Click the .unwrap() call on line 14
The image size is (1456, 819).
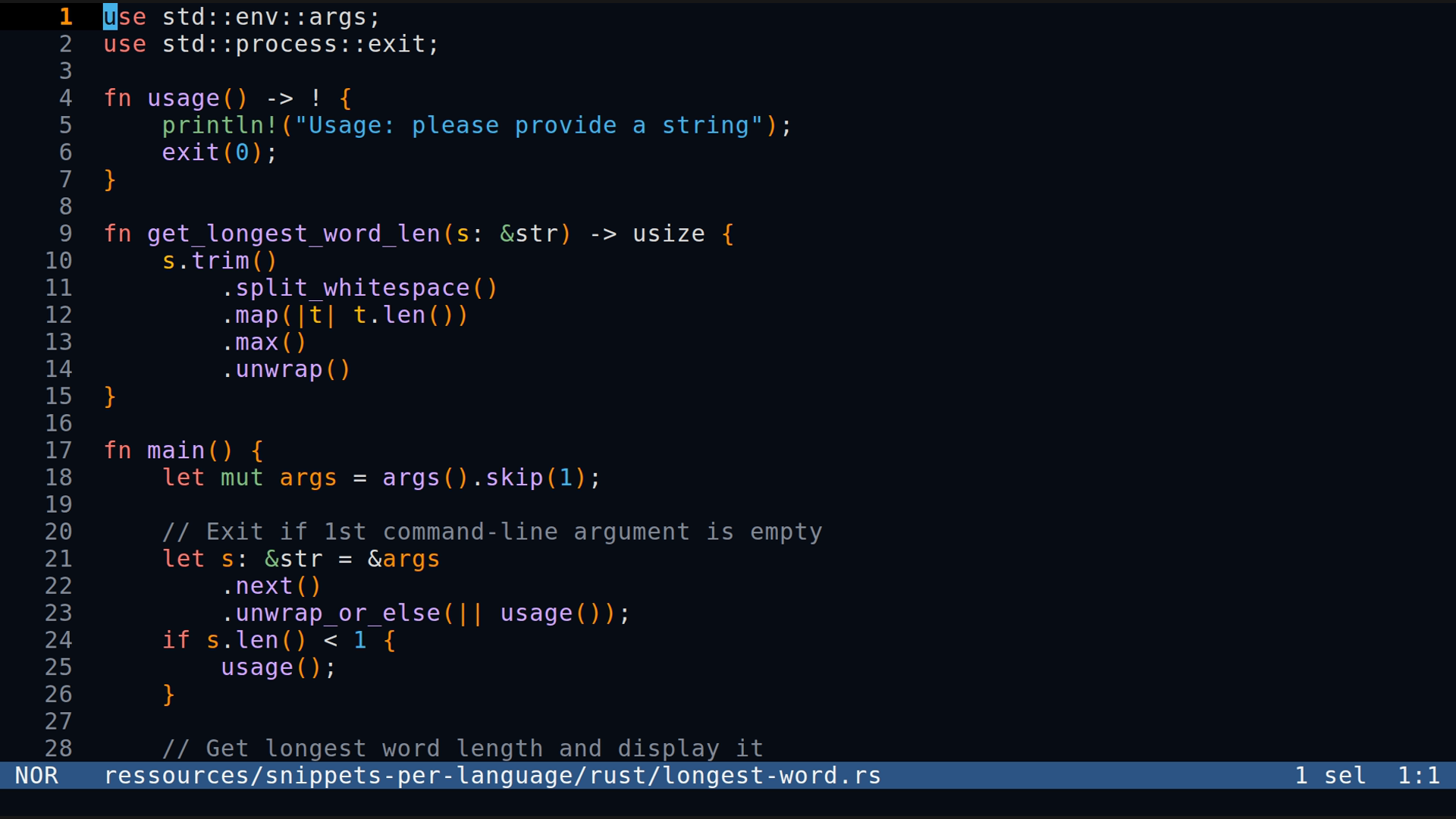(x=286, y=369)
